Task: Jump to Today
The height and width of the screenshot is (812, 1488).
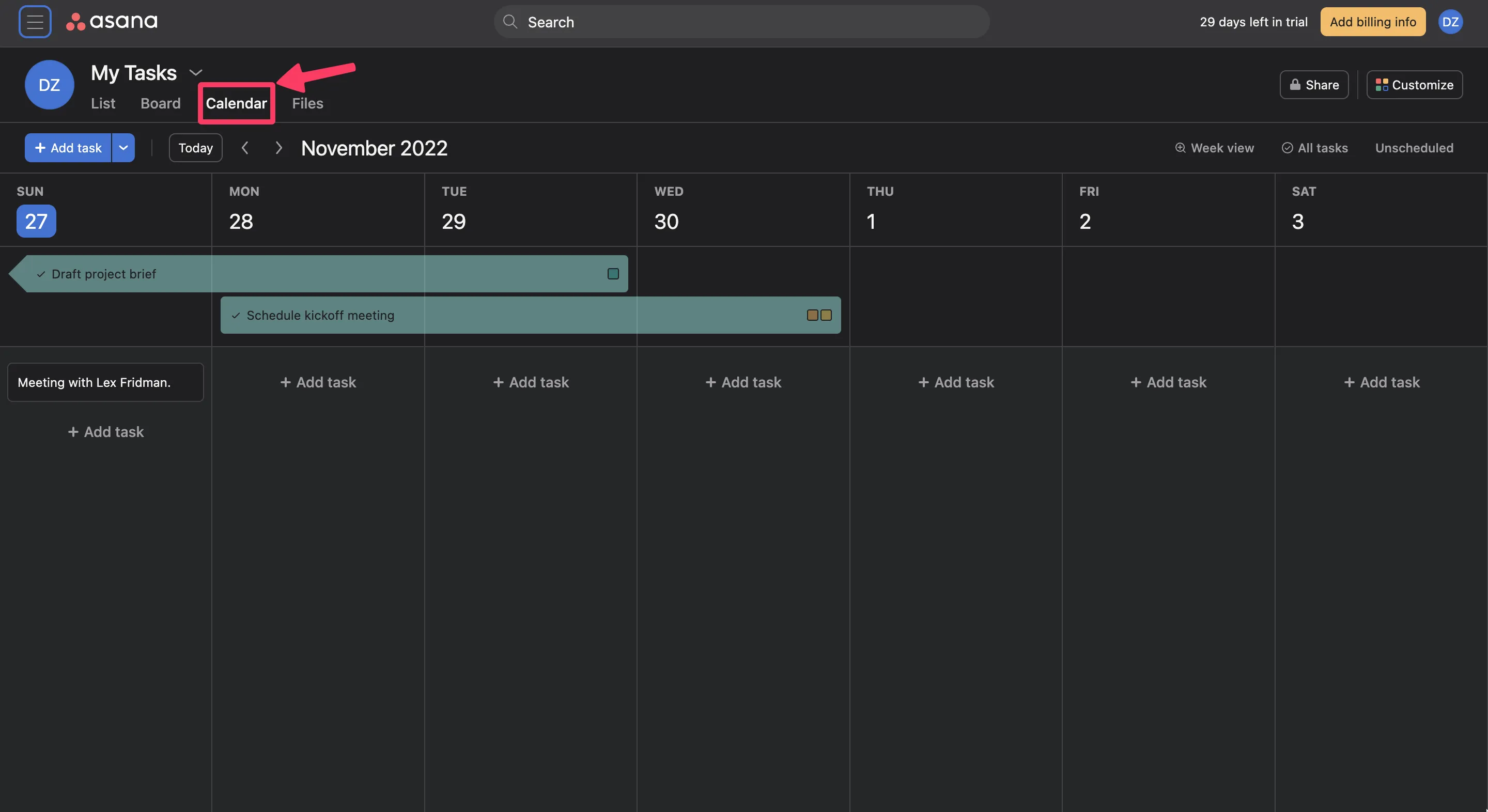Action: pyautogui.click(x=195, y=148)
